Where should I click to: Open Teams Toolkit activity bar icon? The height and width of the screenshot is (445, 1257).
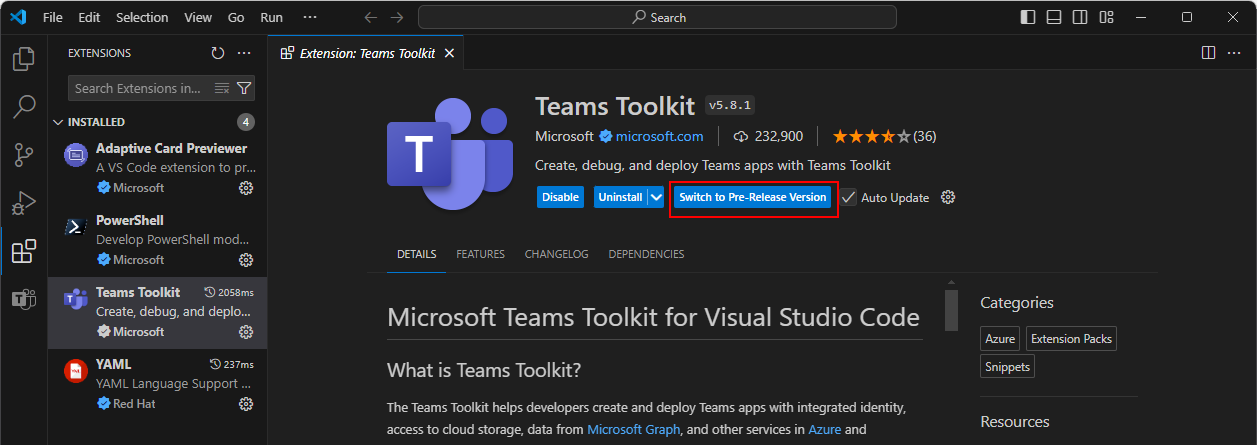(23, 299)
